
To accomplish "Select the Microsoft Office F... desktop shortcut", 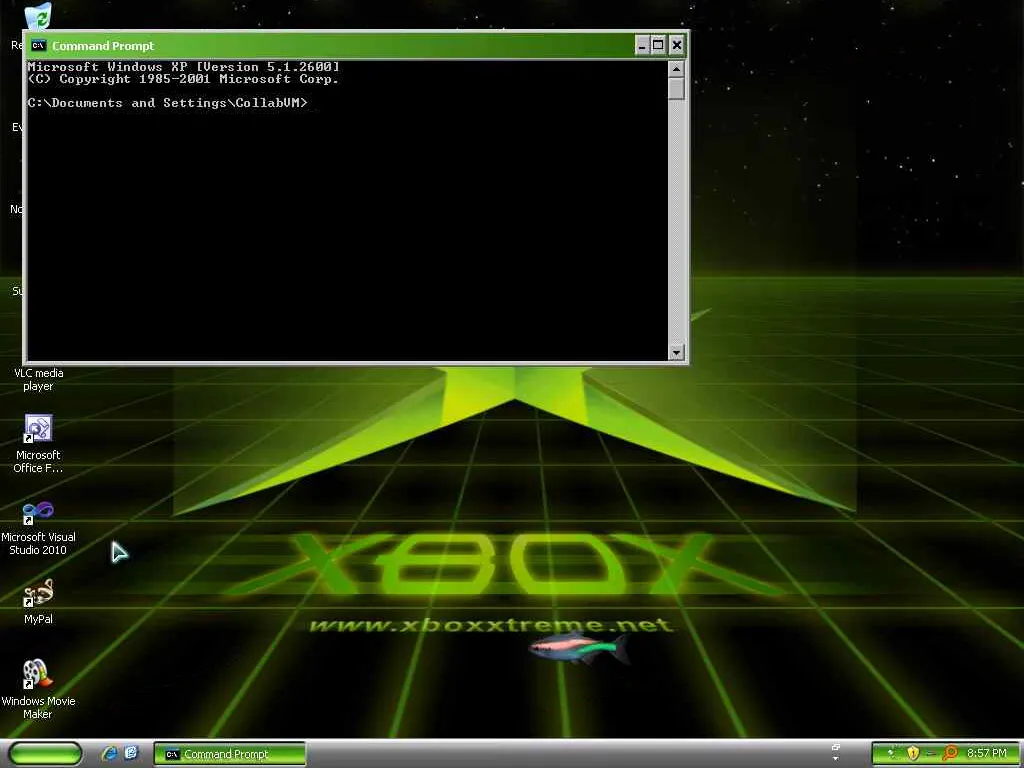I will pos(38,443).
